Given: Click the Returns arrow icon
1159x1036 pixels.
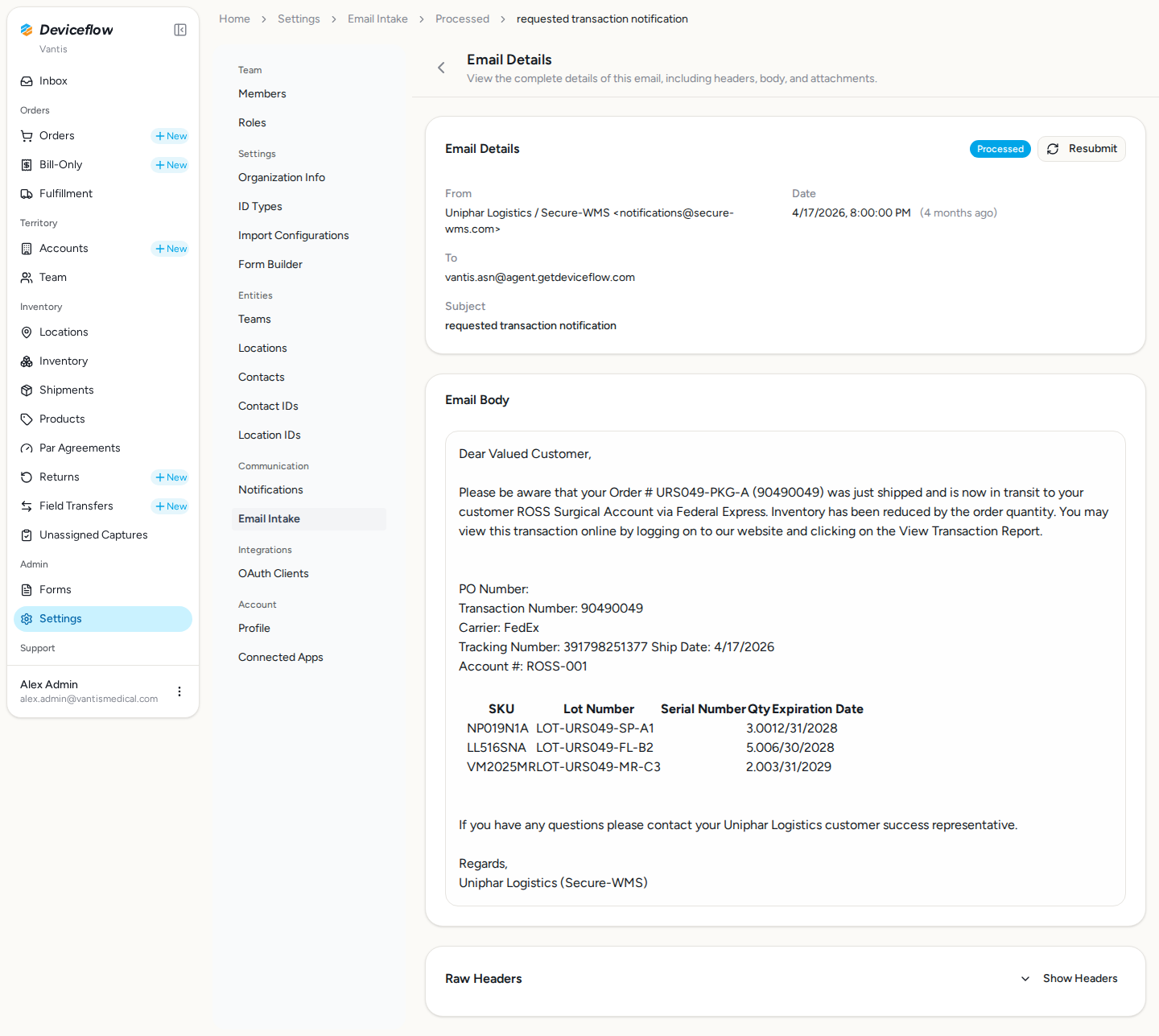Looking at the screenshot, I should (27, 477).
